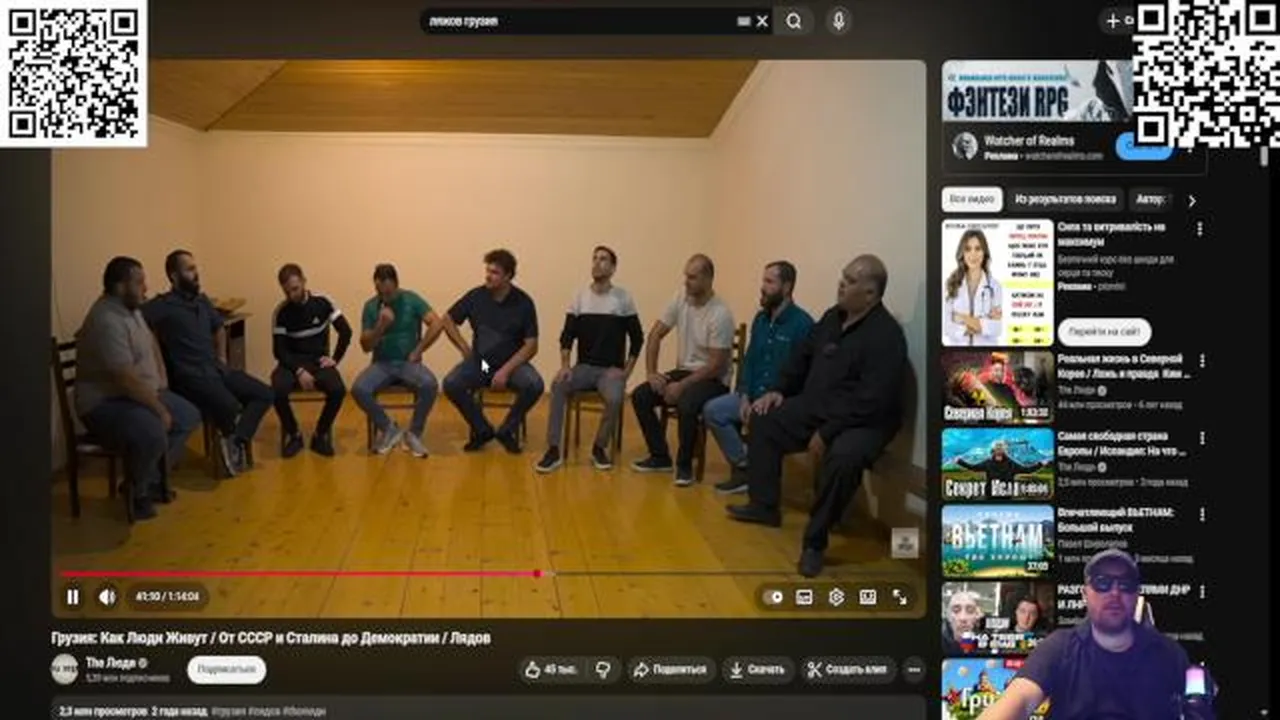1280x720 pixels.
Task: Open the doctor ad thumbnail
Action: coord(997,283)
